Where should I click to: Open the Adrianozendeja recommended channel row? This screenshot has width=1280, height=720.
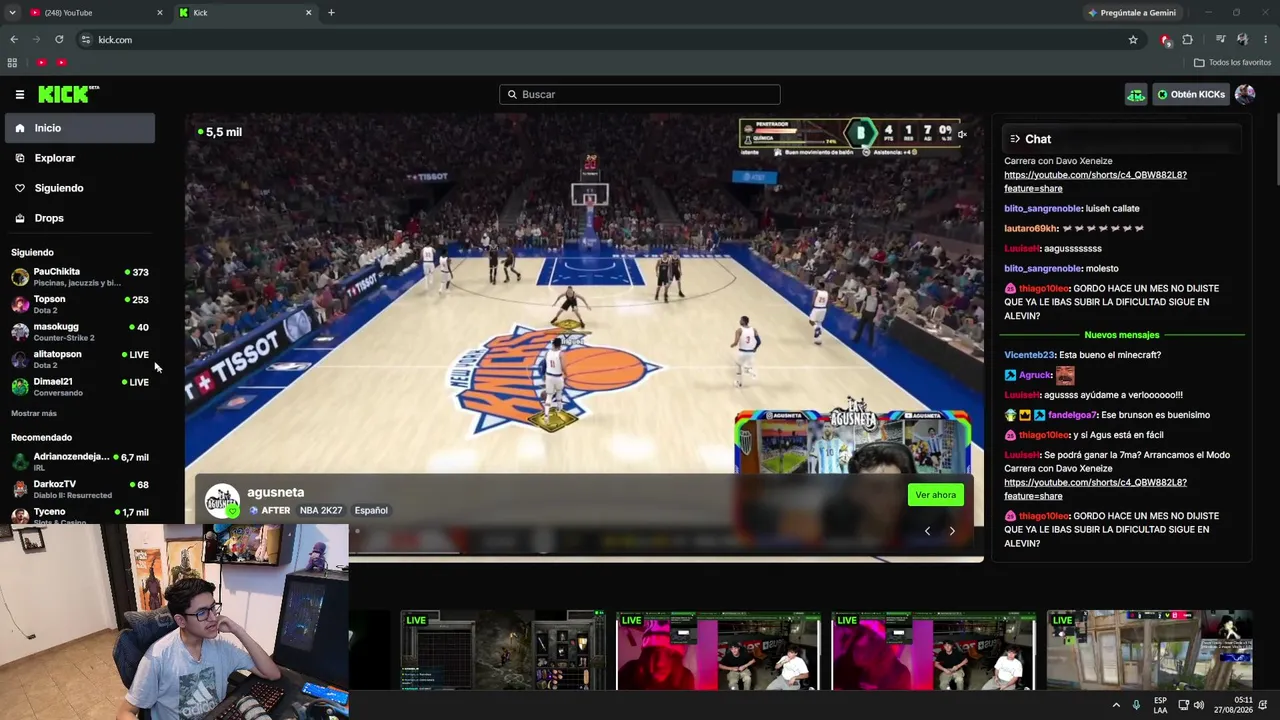coord(80,461)
